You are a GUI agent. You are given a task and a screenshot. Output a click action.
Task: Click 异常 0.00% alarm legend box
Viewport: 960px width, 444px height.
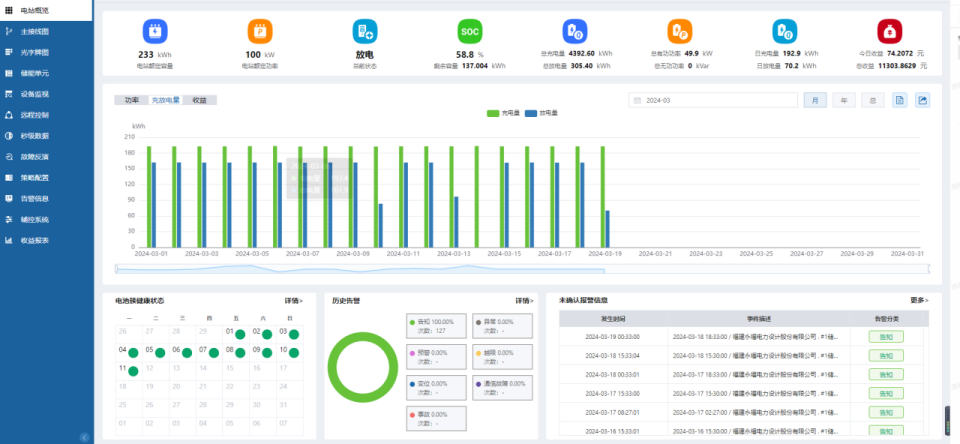[503, 326]
